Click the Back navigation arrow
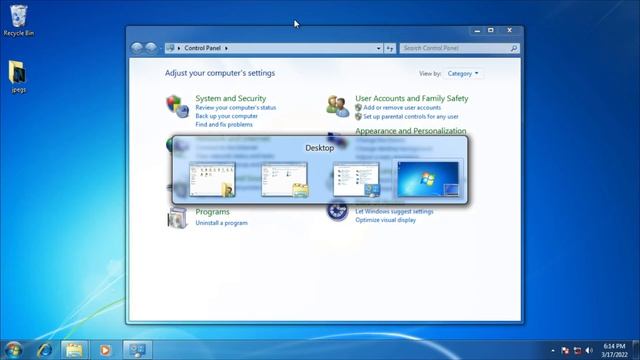The width and height of the screenshot is (640, 360). (137, 48)
